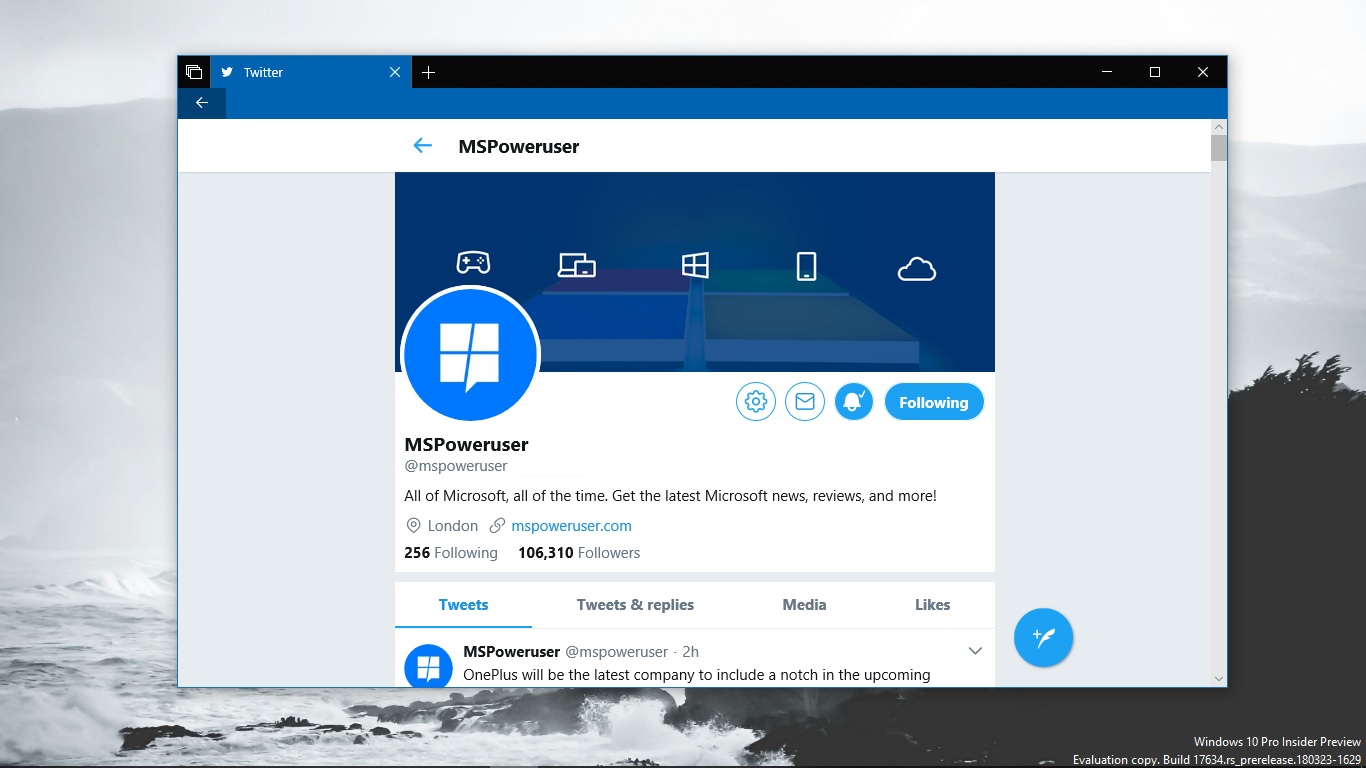Screen dimensions: 1366x768
Task: View the 106,310 Followers list
Action: coord(579,553)
